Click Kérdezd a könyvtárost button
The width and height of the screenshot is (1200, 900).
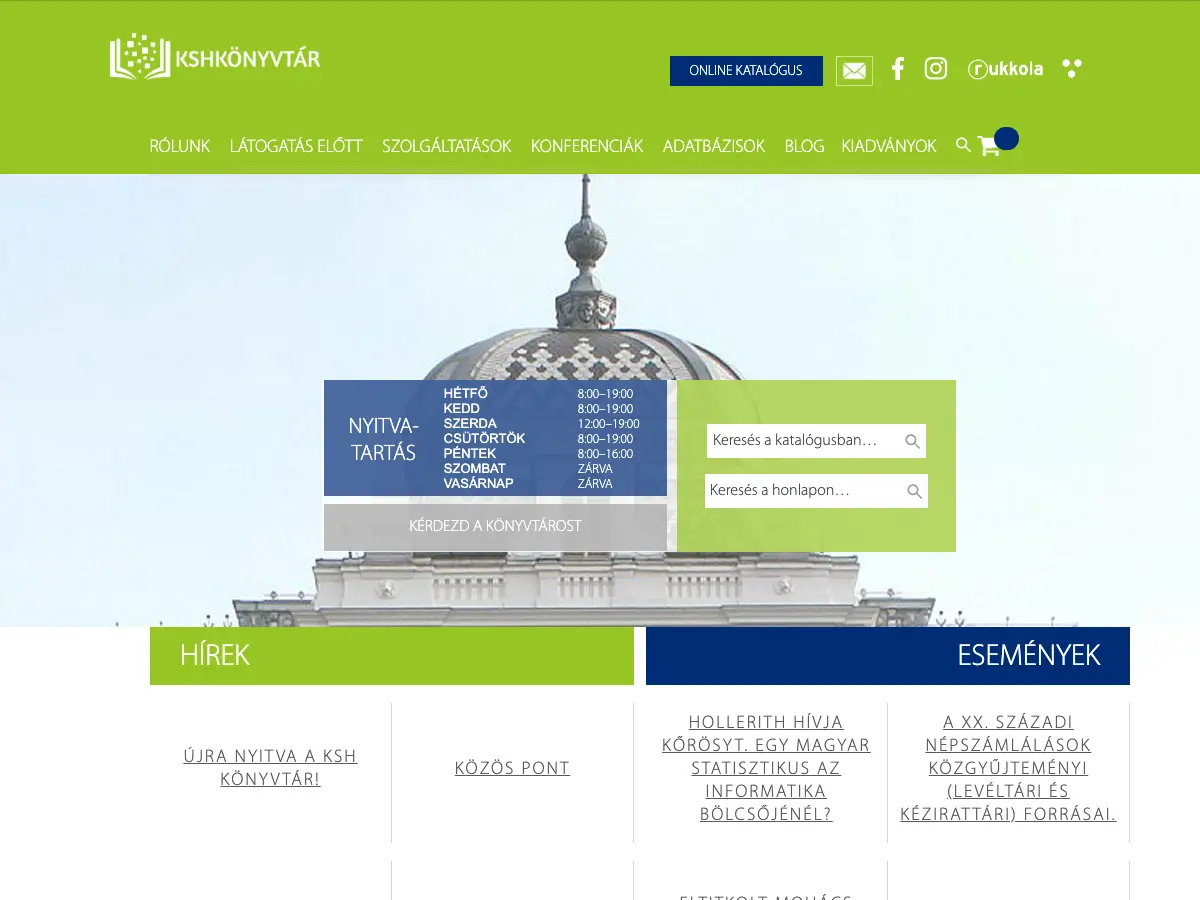pyautogui.click(x=495, y=526)
